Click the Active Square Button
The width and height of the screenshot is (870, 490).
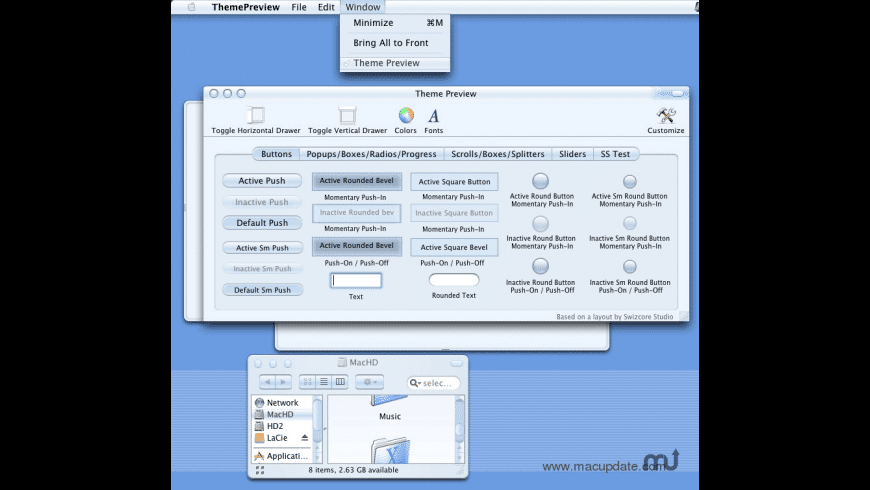pos(454,181)
